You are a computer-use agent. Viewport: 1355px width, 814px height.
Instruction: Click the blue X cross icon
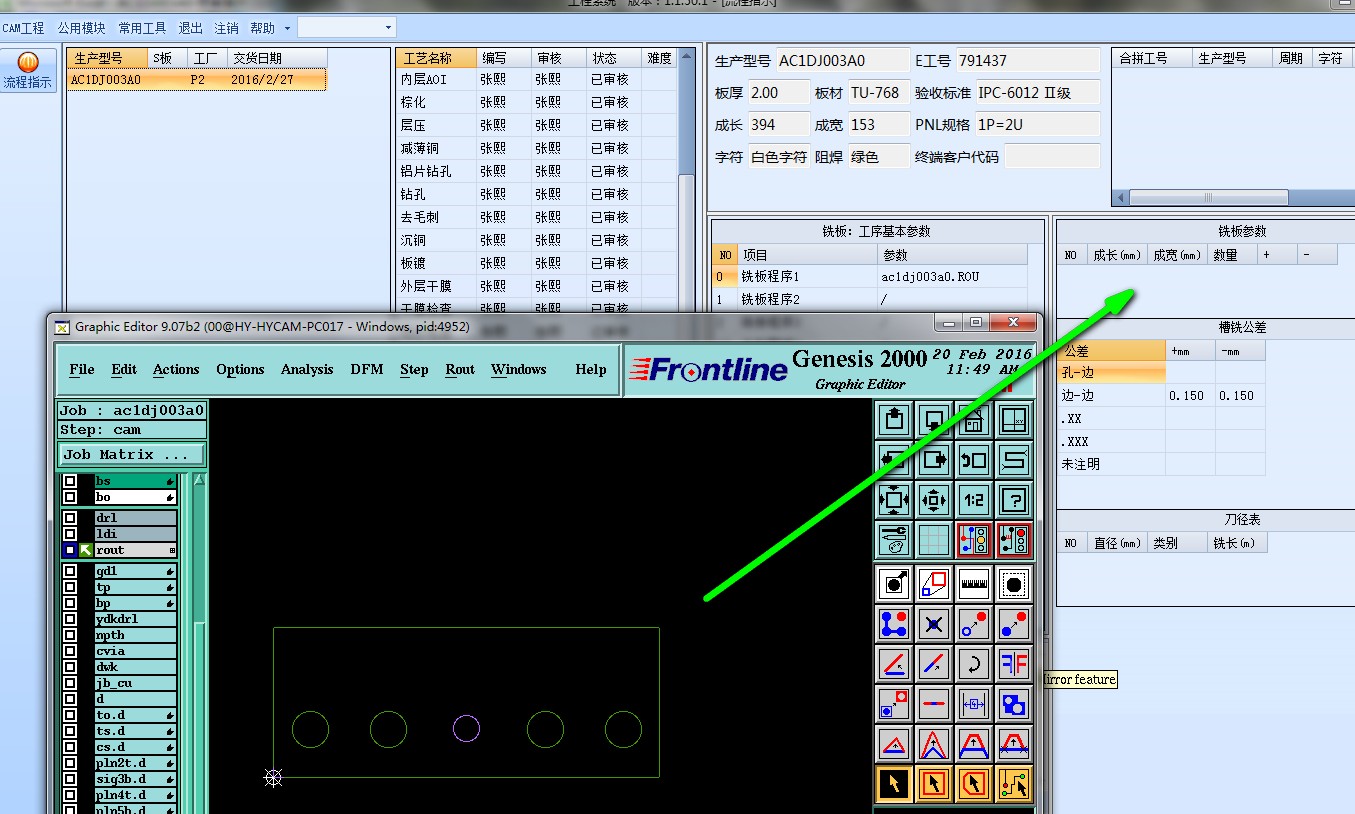click(933, 623)
